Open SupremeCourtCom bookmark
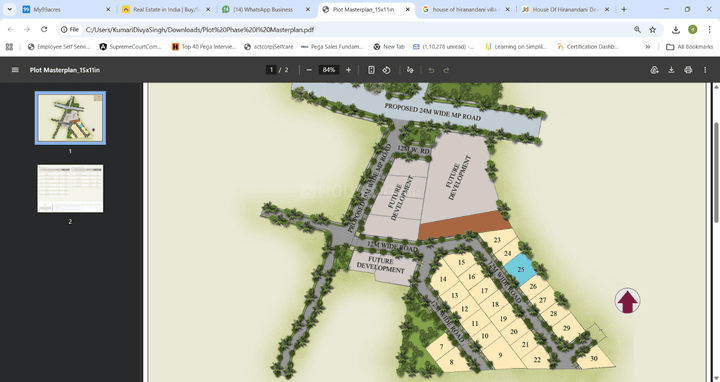The image size is (720, 382). tap(130, 46)
